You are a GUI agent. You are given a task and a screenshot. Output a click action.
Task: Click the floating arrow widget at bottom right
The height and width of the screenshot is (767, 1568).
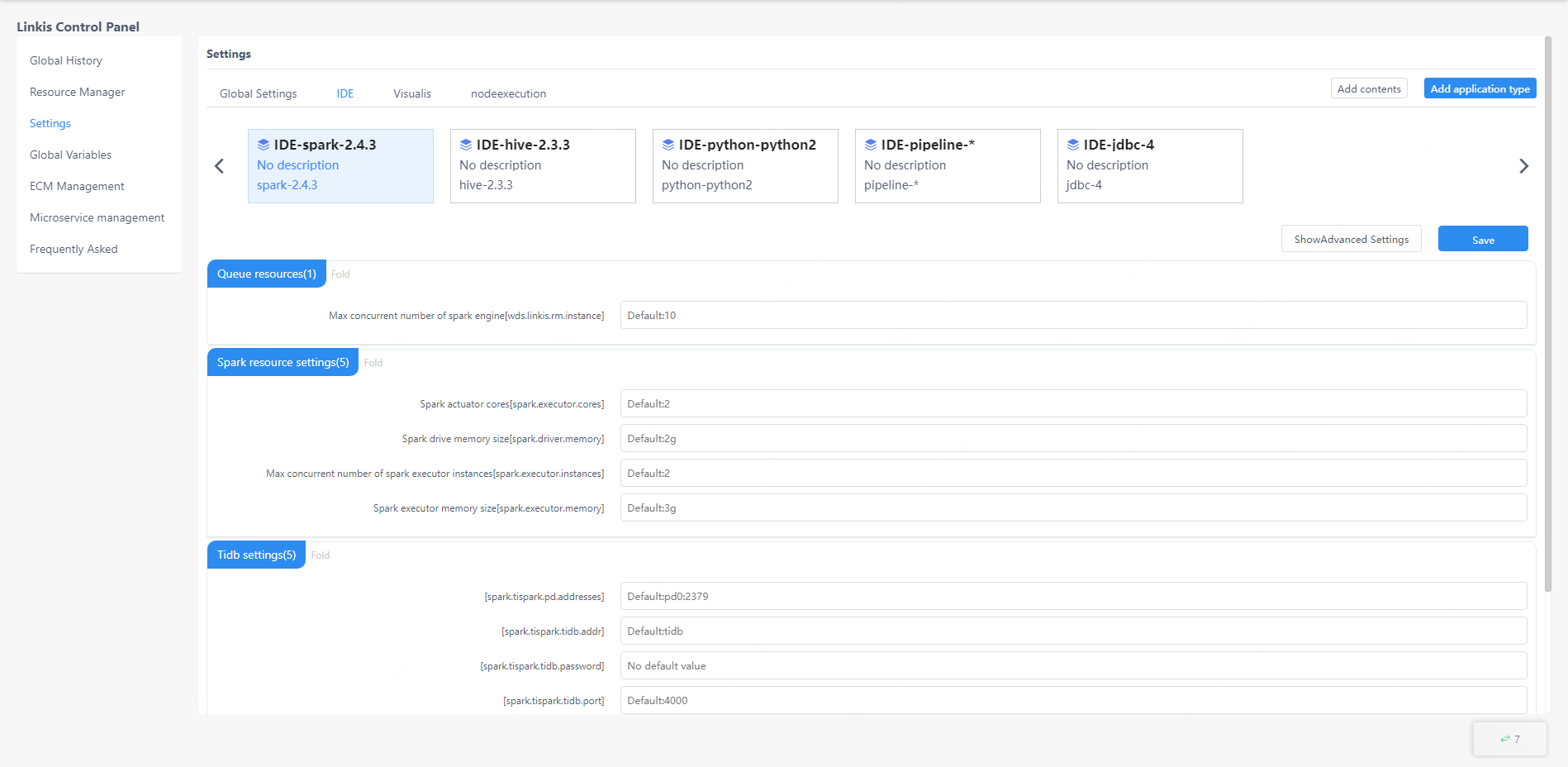pos(1509,739)
